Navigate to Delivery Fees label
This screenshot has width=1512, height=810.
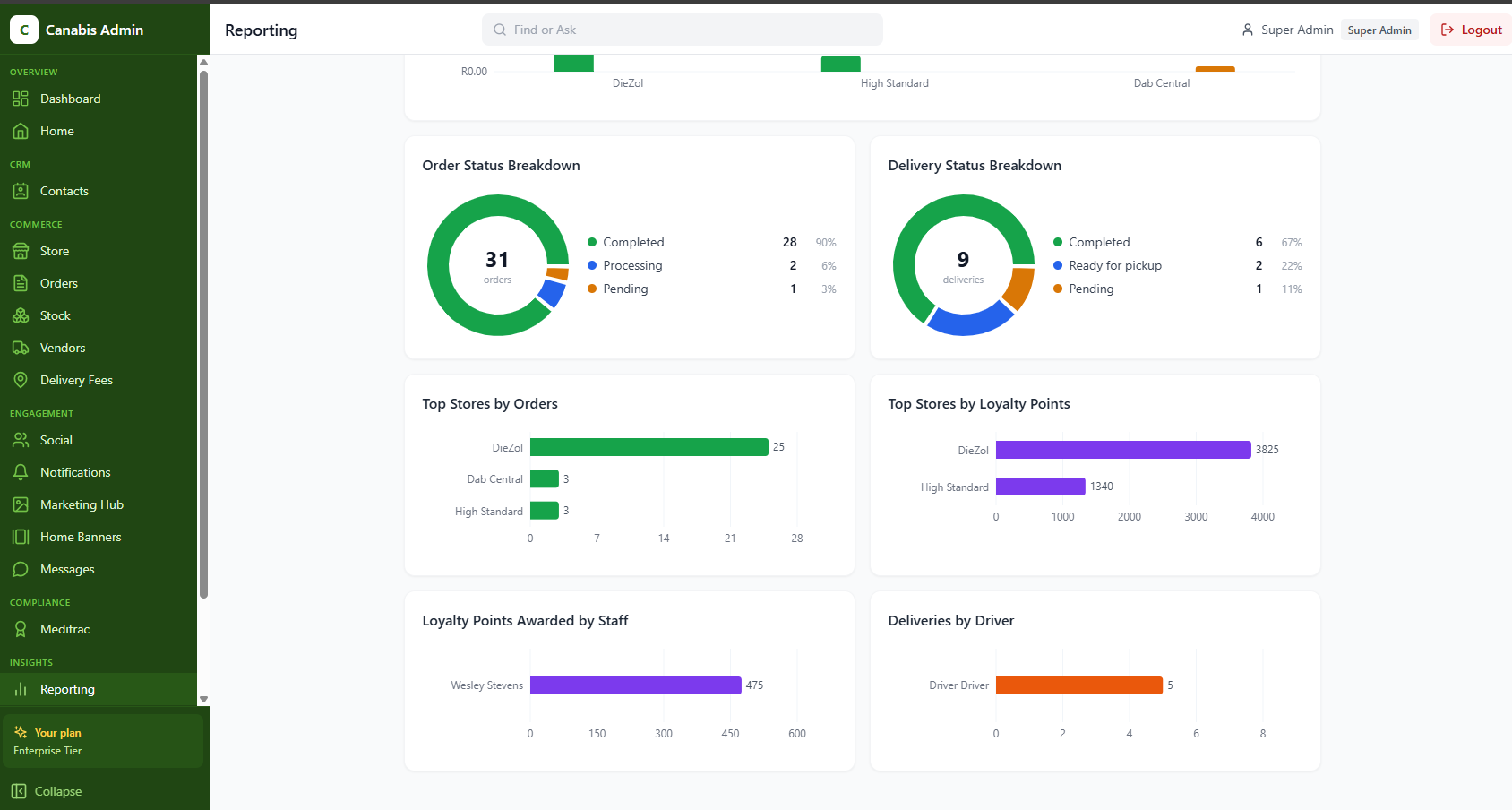click(76, 380)
